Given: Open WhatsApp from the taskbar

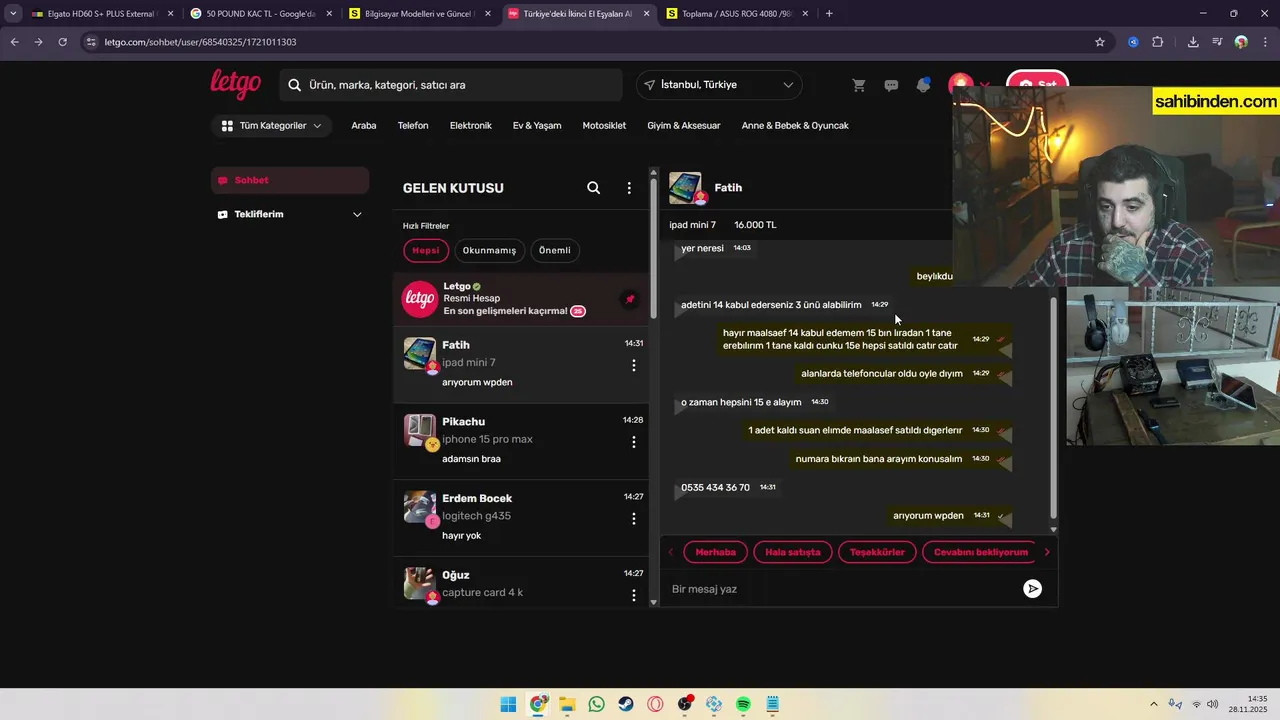Looking at the screenshot, I should point(597,704).
